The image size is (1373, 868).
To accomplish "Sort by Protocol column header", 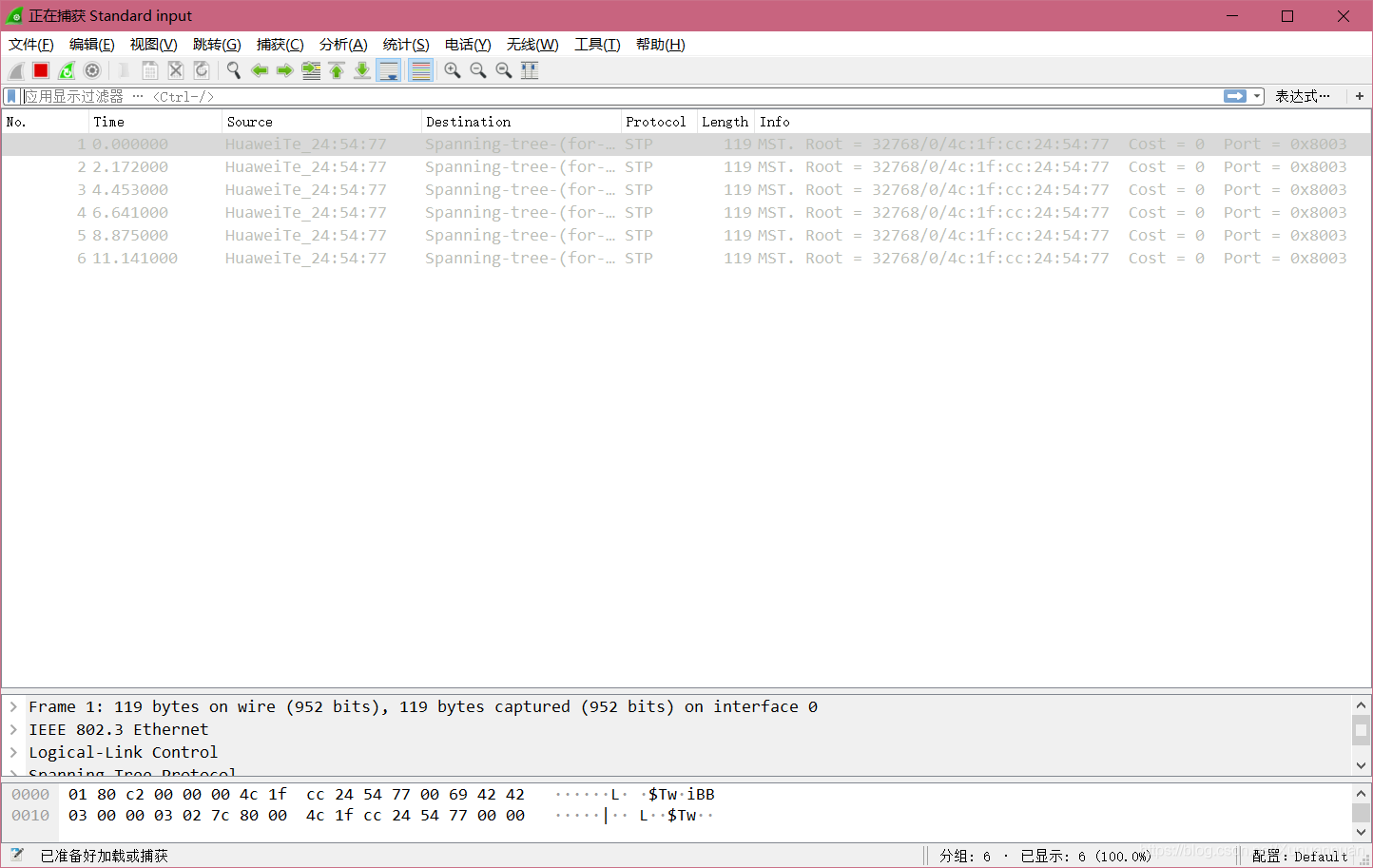I will point(659,122).
